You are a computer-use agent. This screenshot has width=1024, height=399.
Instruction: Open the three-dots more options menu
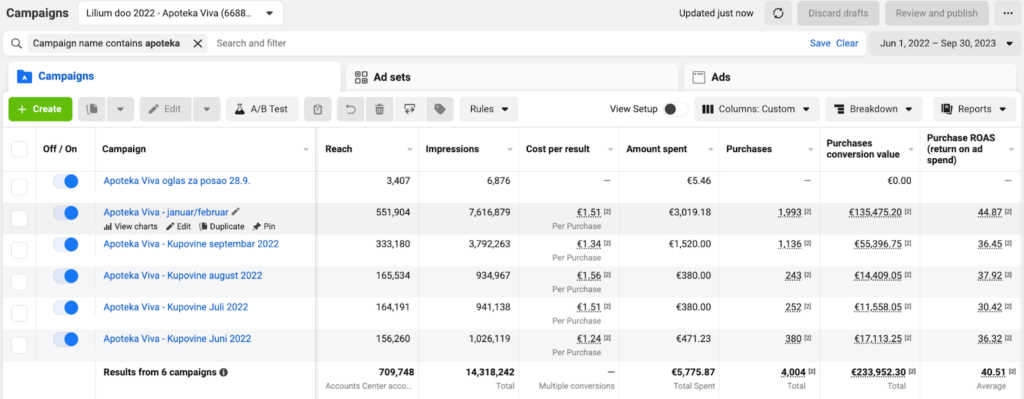point(1008,13)
